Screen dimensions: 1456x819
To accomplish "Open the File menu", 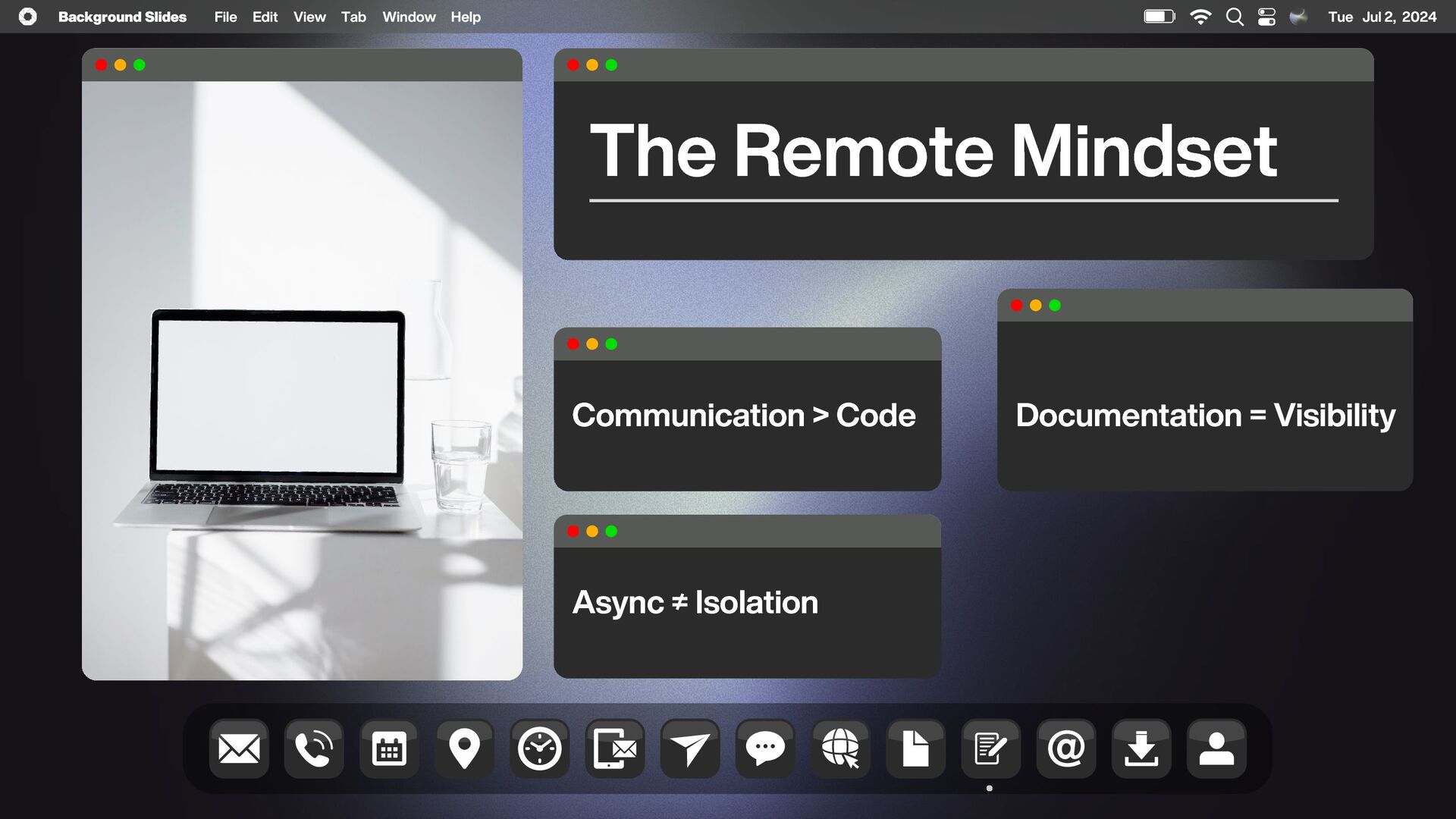I will coord(225,17).
